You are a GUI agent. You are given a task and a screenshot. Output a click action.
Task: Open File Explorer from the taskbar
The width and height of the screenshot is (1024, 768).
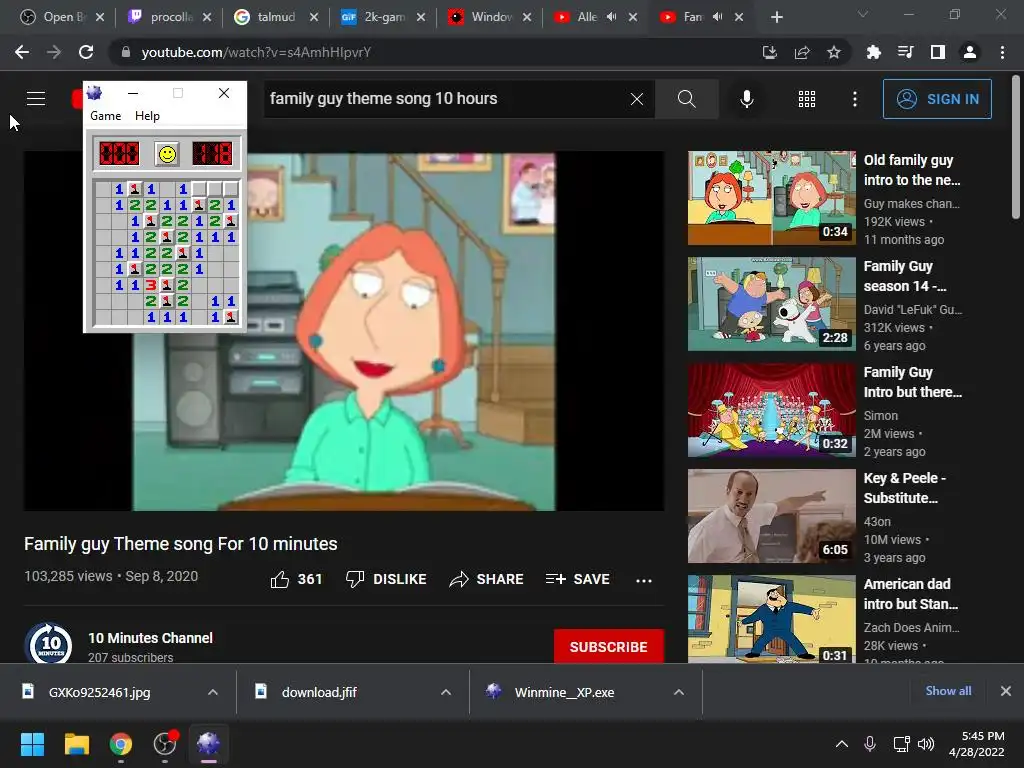tap(76, 744)
